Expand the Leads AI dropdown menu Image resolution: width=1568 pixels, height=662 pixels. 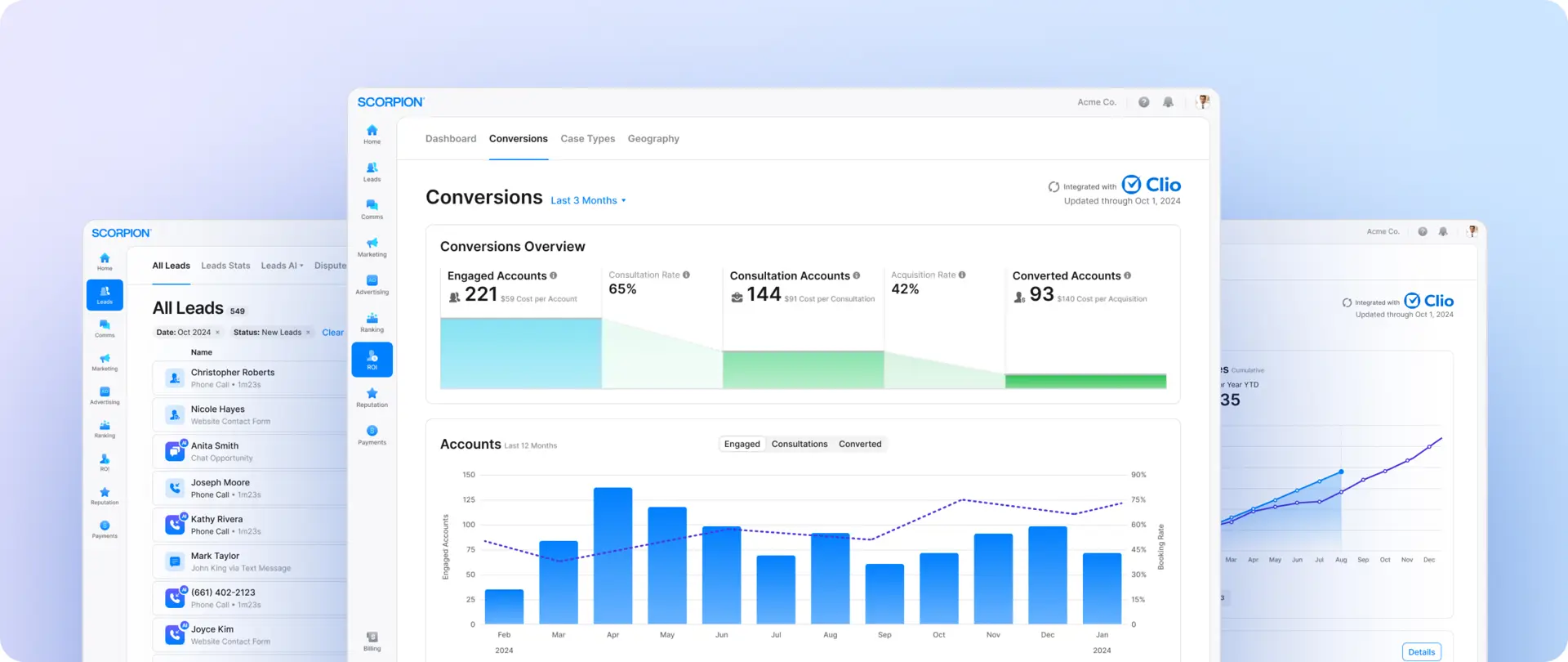282,266
